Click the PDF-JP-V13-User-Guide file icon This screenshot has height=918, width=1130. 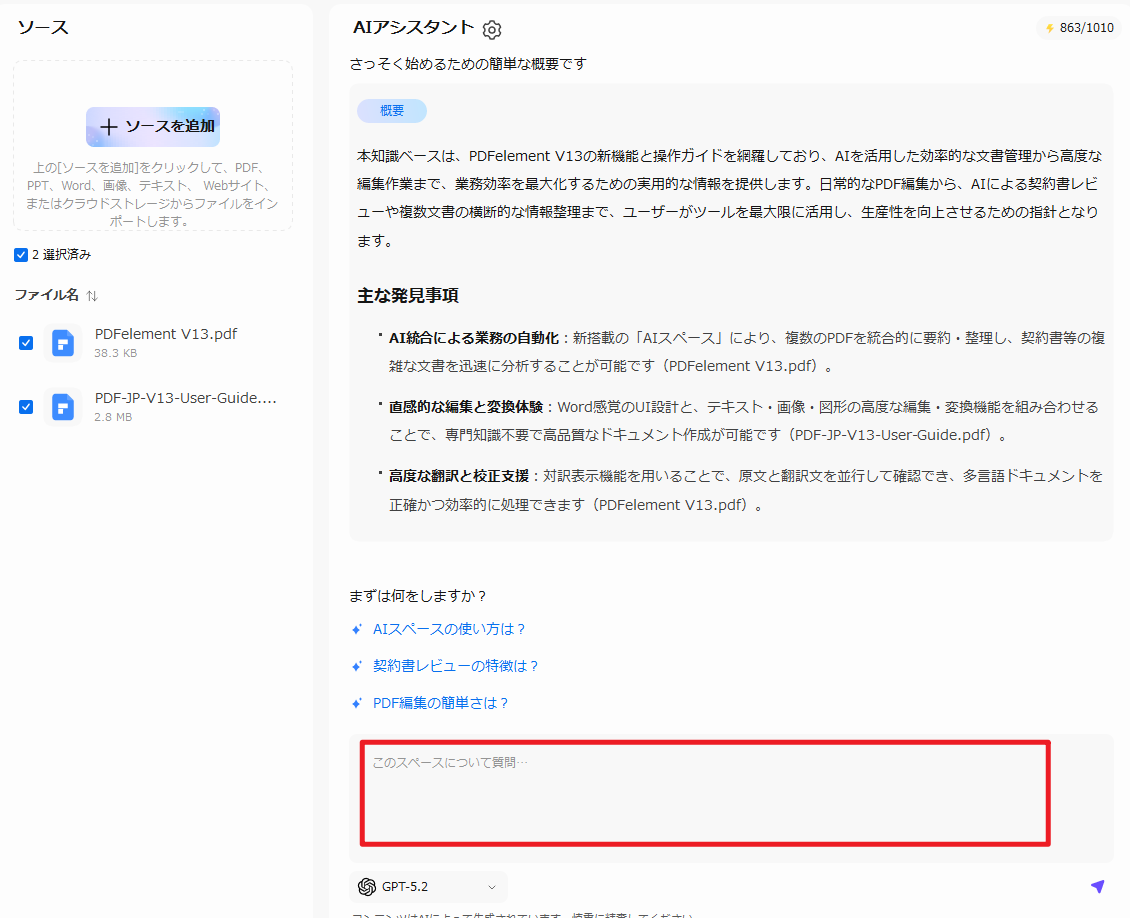[x=63, y=407]
